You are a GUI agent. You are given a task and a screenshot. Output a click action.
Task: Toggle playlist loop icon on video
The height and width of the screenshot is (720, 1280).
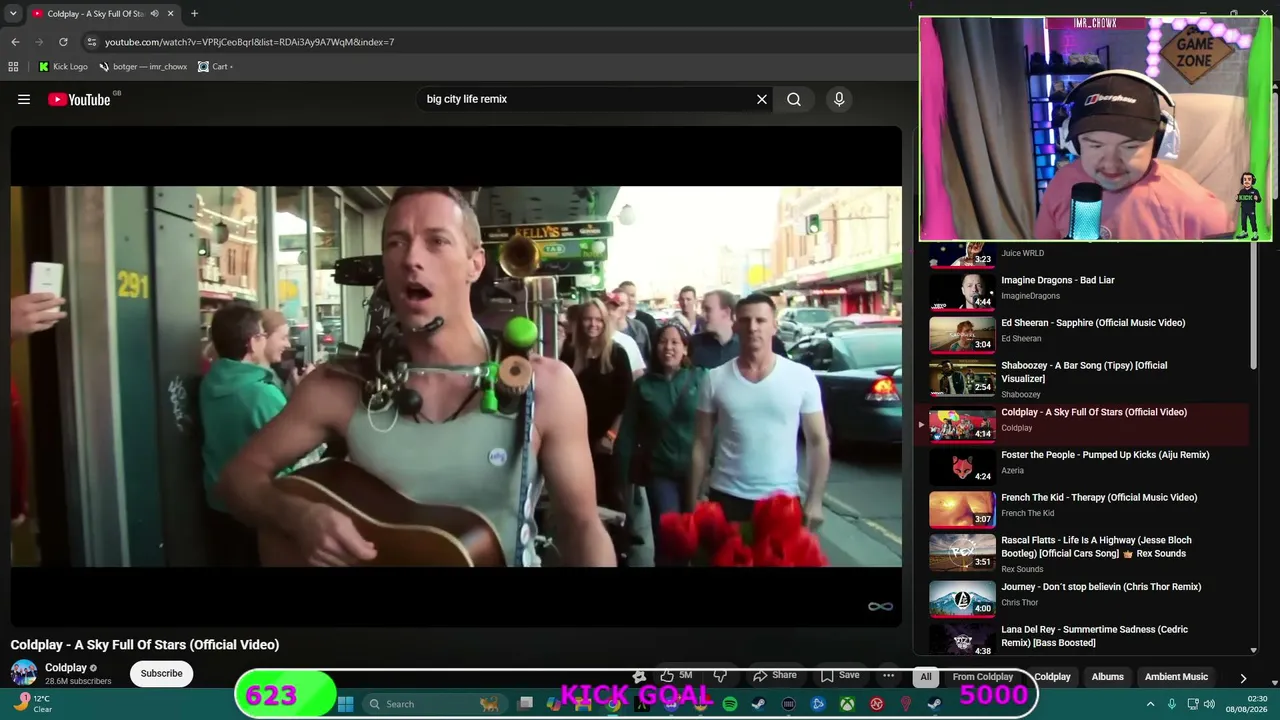click(x=880, y=606)
